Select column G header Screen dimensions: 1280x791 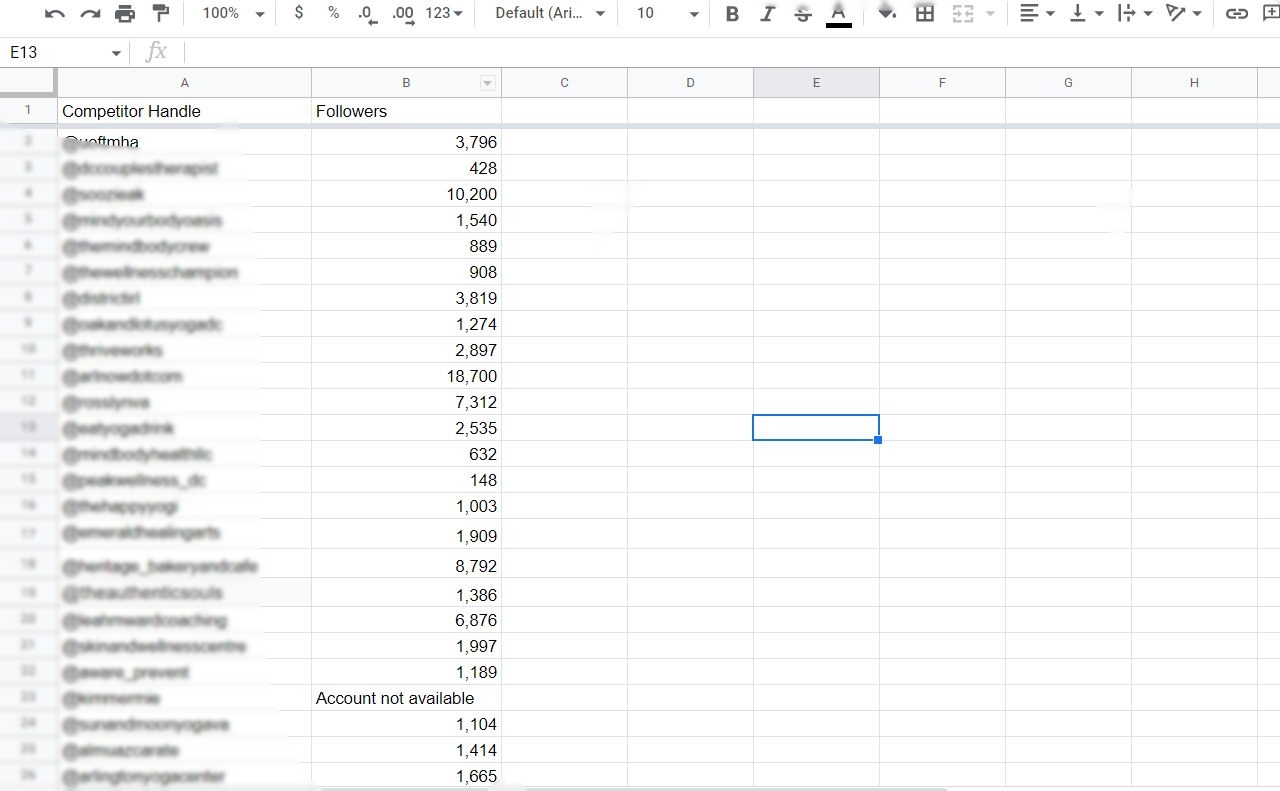1068,83
